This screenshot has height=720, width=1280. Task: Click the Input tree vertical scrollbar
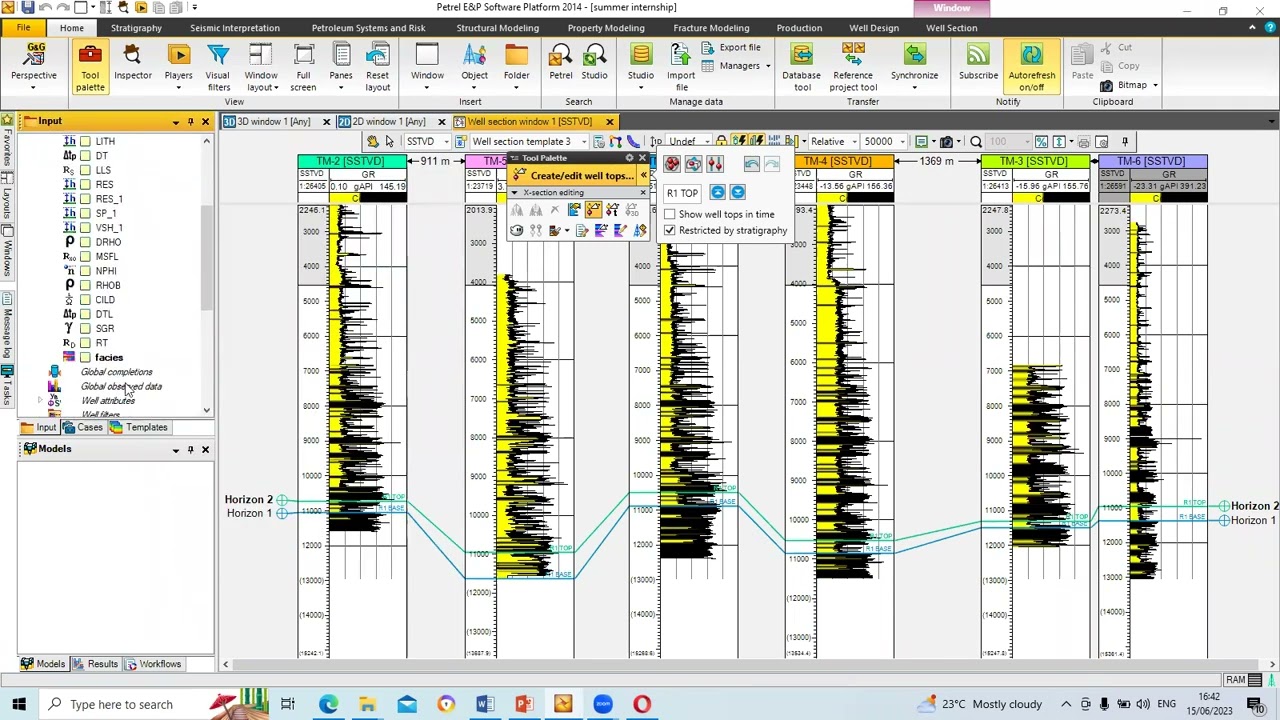207,258
